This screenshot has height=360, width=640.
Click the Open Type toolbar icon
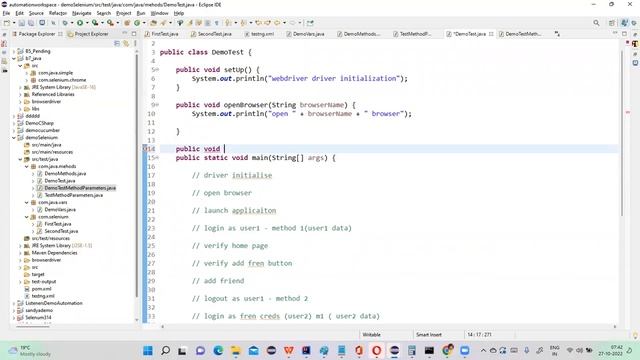[x=153, y=23]
